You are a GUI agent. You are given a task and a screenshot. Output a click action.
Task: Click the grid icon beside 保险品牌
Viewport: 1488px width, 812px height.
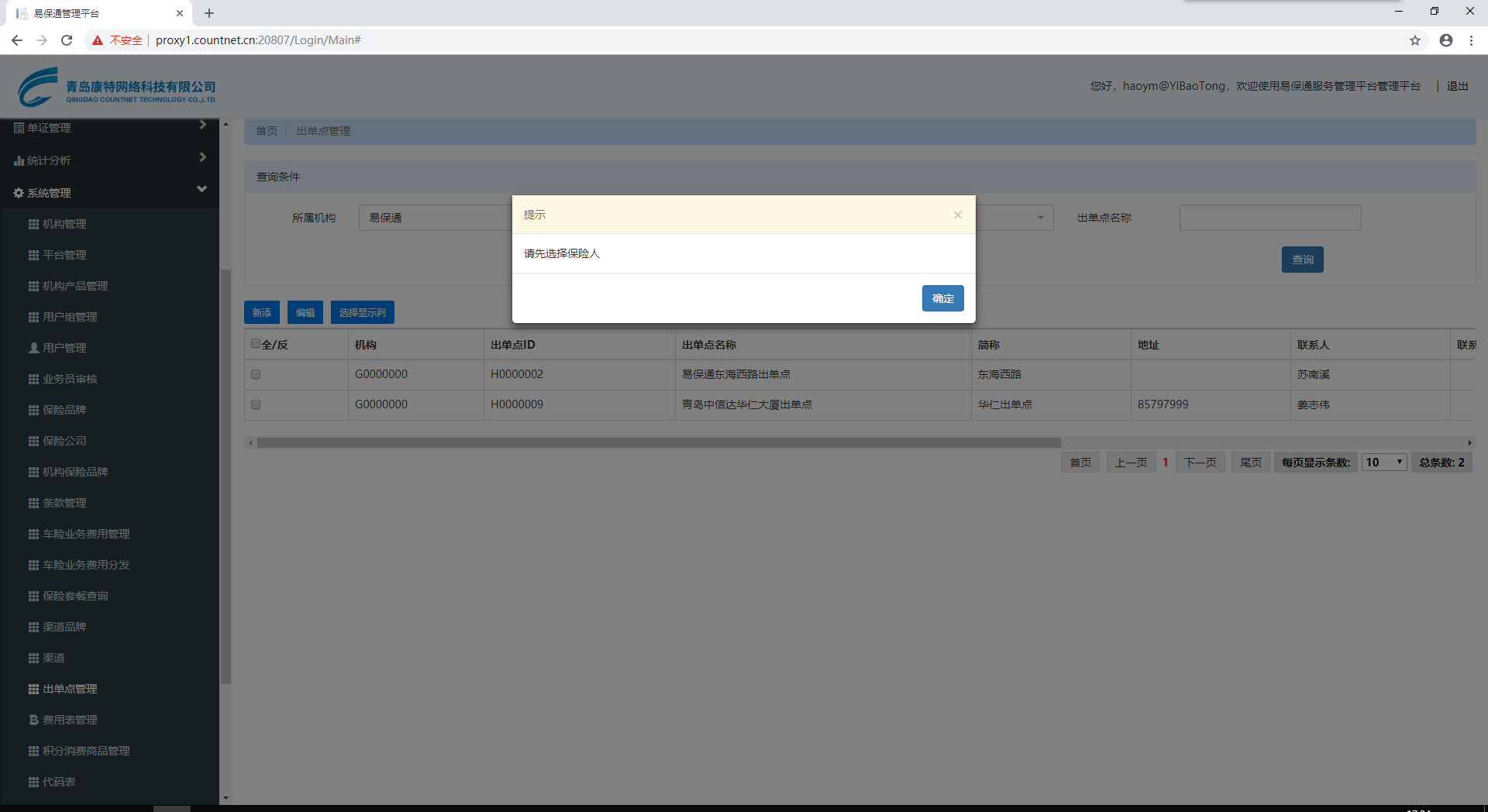pos(33,410)
